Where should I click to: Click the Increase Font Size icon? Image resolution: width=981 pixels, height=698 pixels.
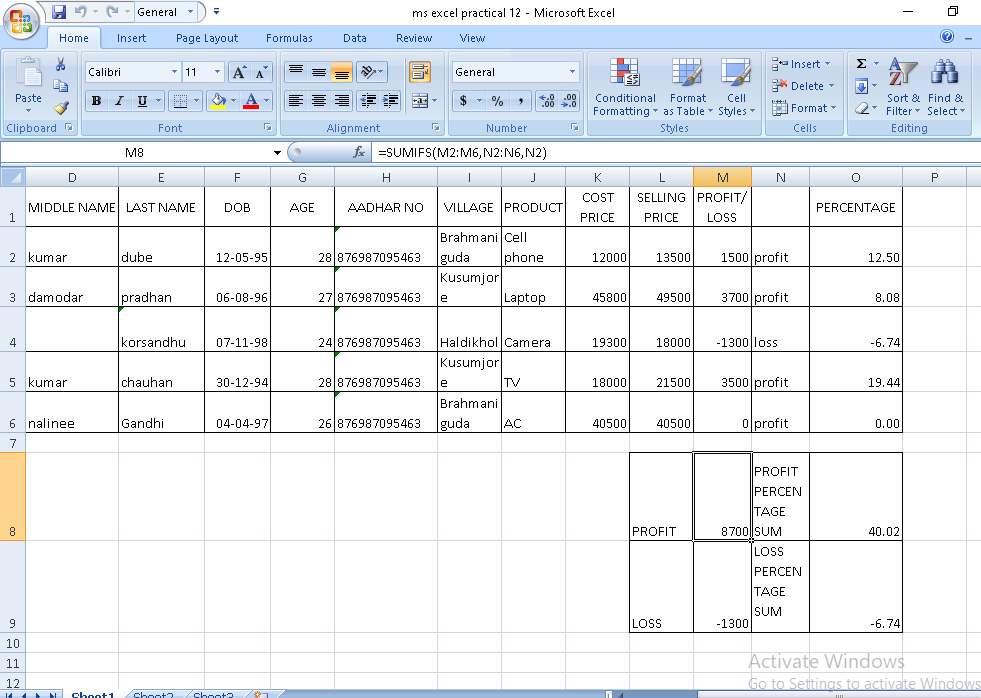239,72
